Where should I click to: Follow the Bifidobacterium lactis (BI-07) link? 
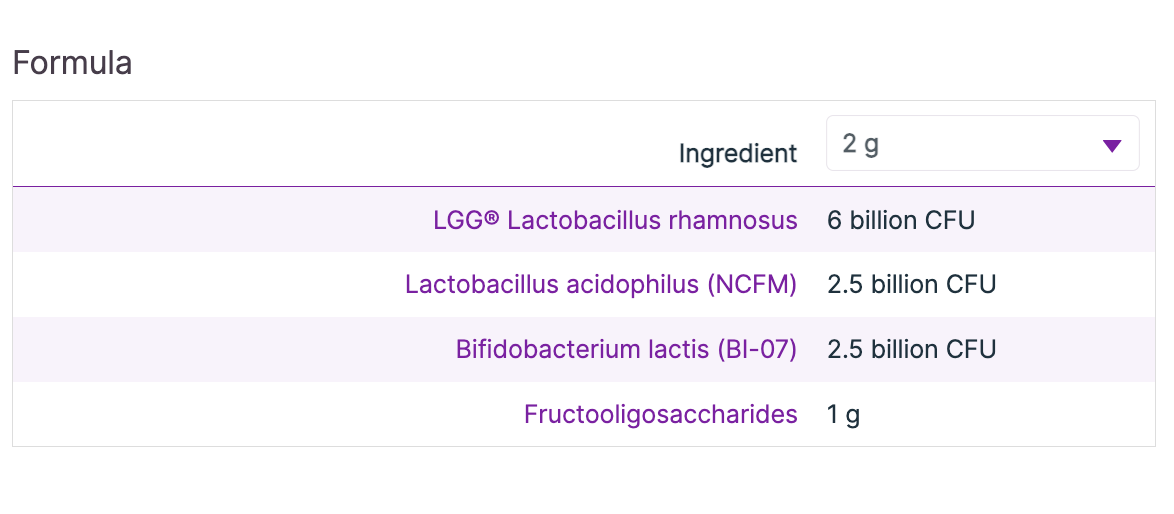tap(626, 350)
